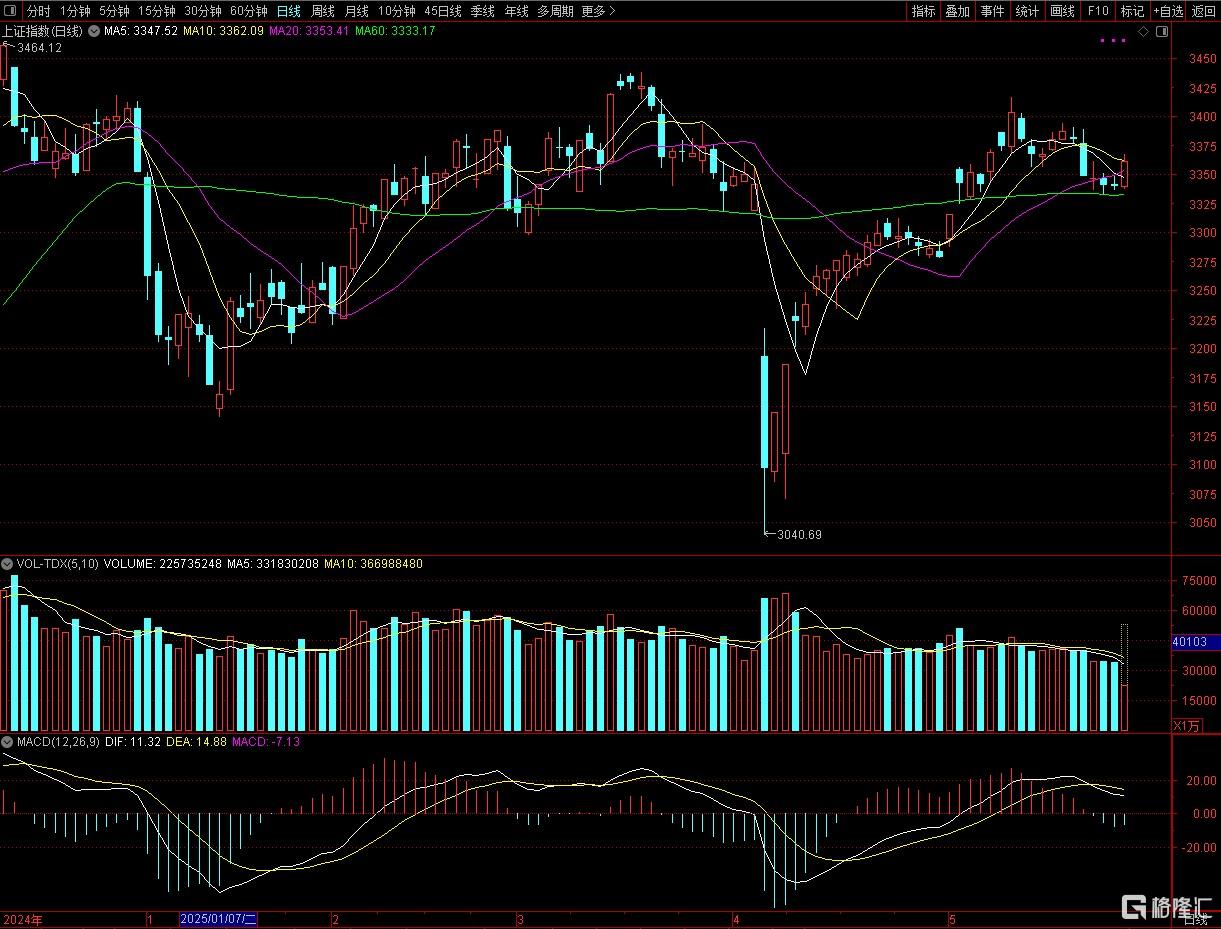Toggle the right panel icon near price axis
The image size is (1221, 929).
(1162, 32)
